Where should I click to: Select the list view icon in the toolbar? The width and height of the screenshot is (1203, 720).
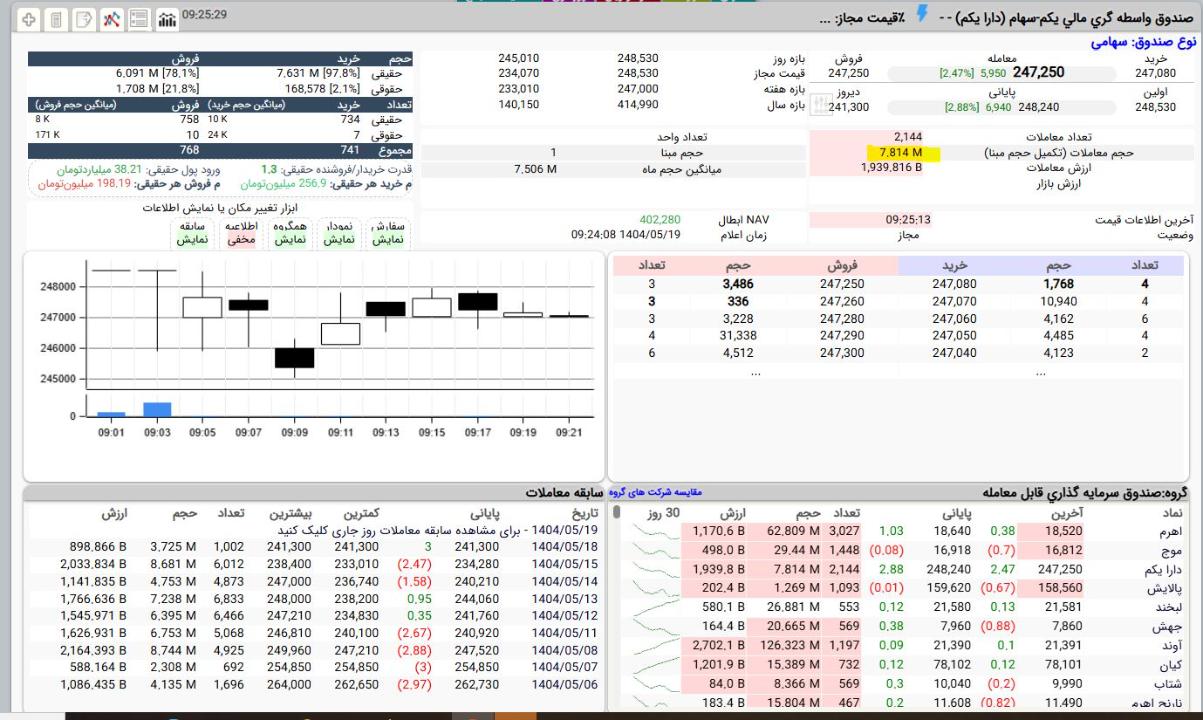tap(139, 19)
